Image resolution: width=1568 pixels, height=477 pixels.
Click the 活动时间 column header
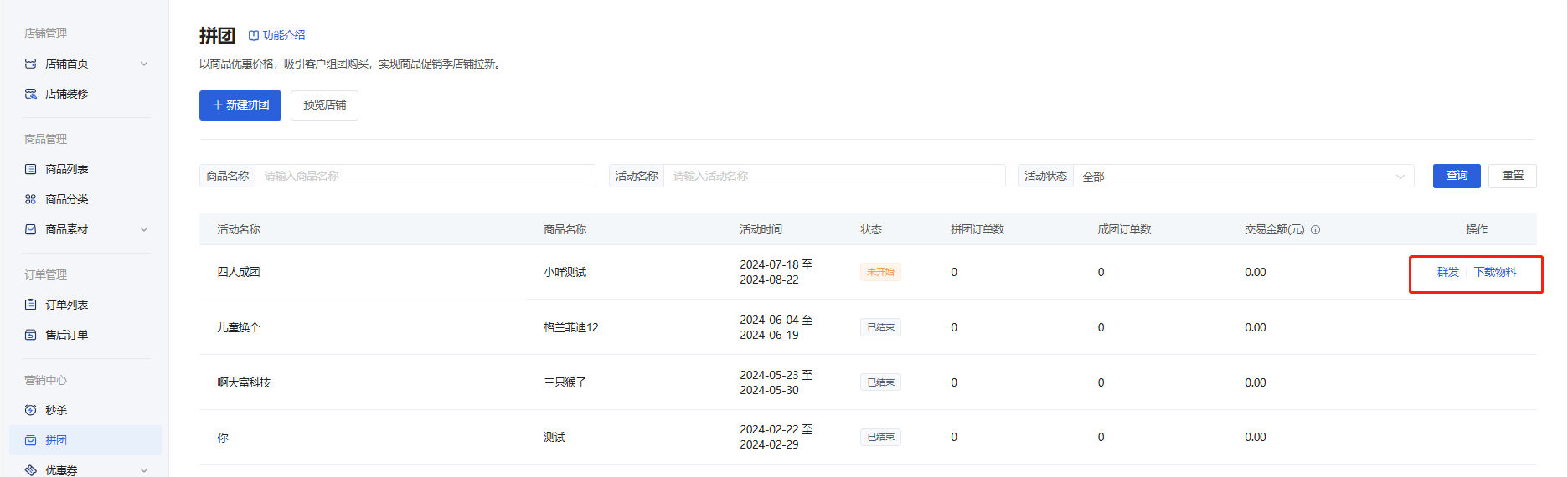(761, 229)
